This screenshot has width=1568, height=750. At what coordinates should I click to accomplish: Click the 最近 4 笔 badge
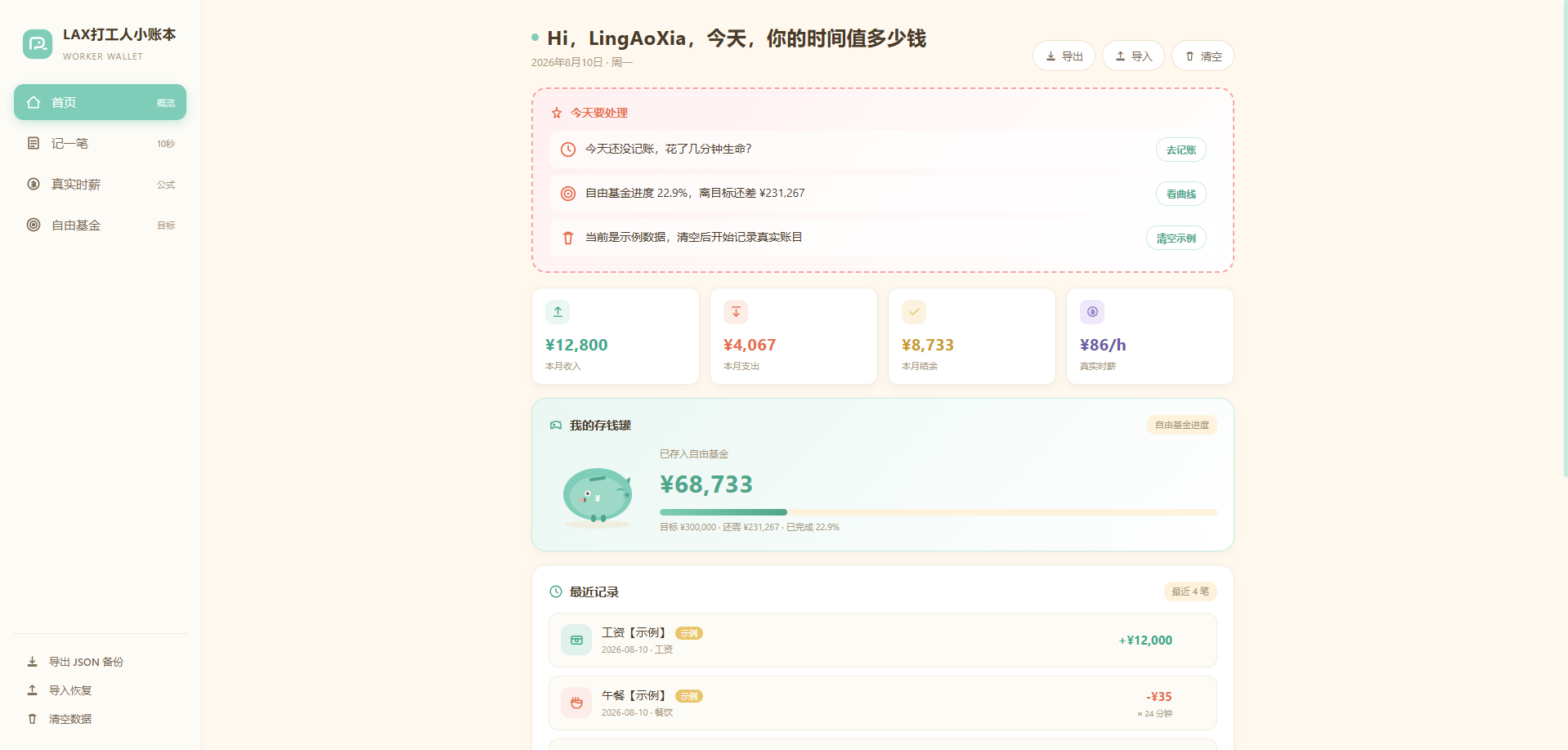(x=1190, y=592)
